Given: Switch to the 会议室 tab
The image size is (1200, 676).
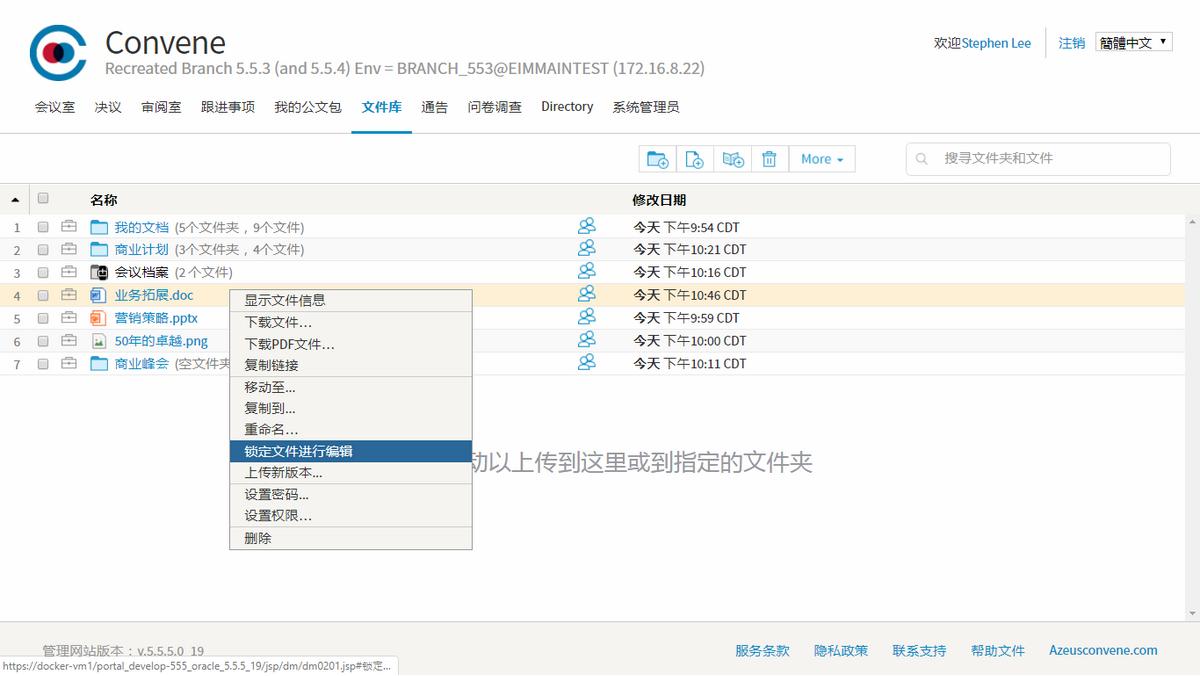Looking at the screenshot, I should coord(53,106).
